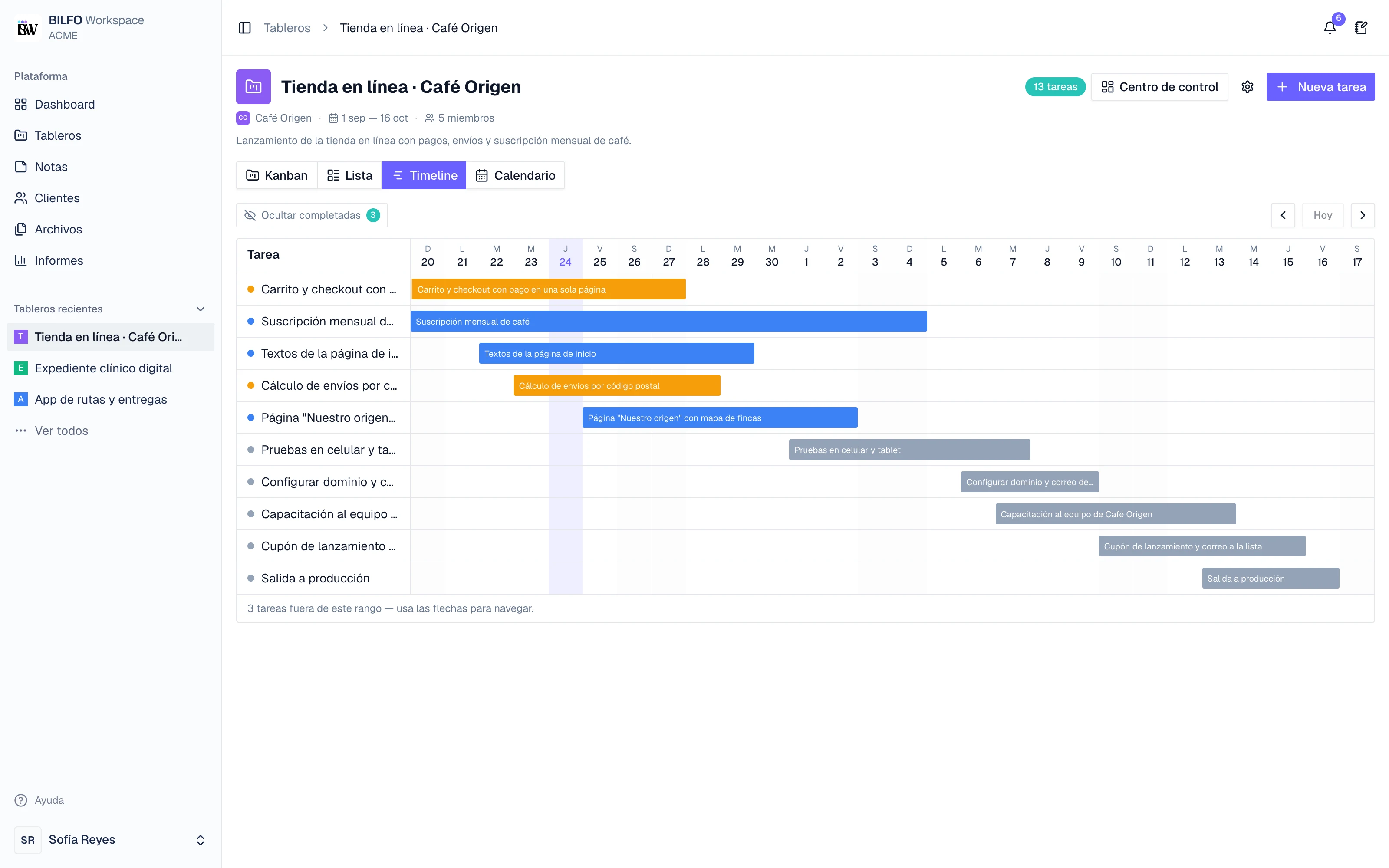Image resolution: width=1389 pixels, height=868 pixels.
Task: Open Informes in the sidebar
Action: [x=110, y=261]
